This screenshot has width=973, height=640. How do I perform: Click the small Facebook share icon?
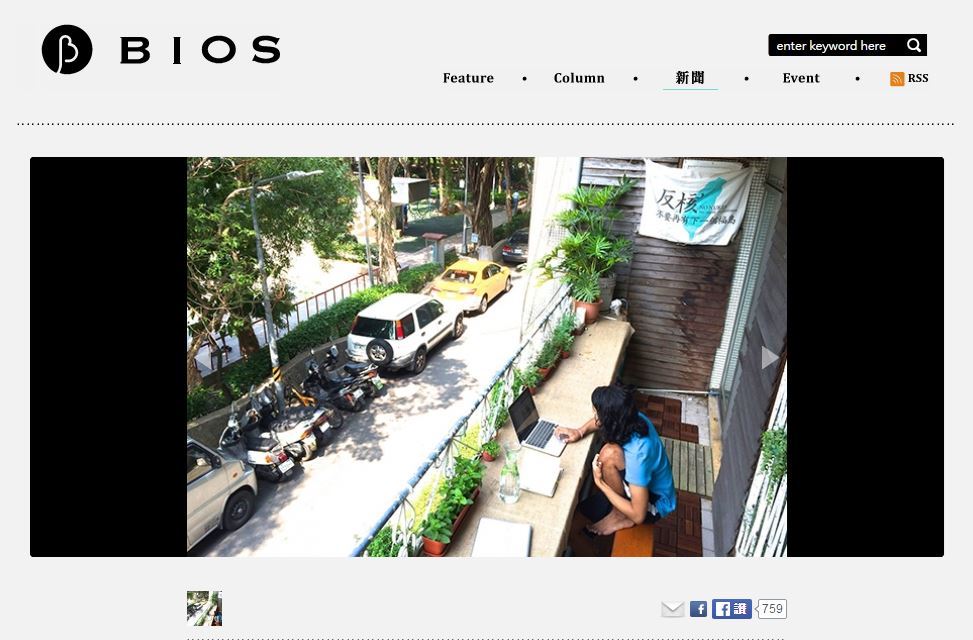[x=698, y=609]
